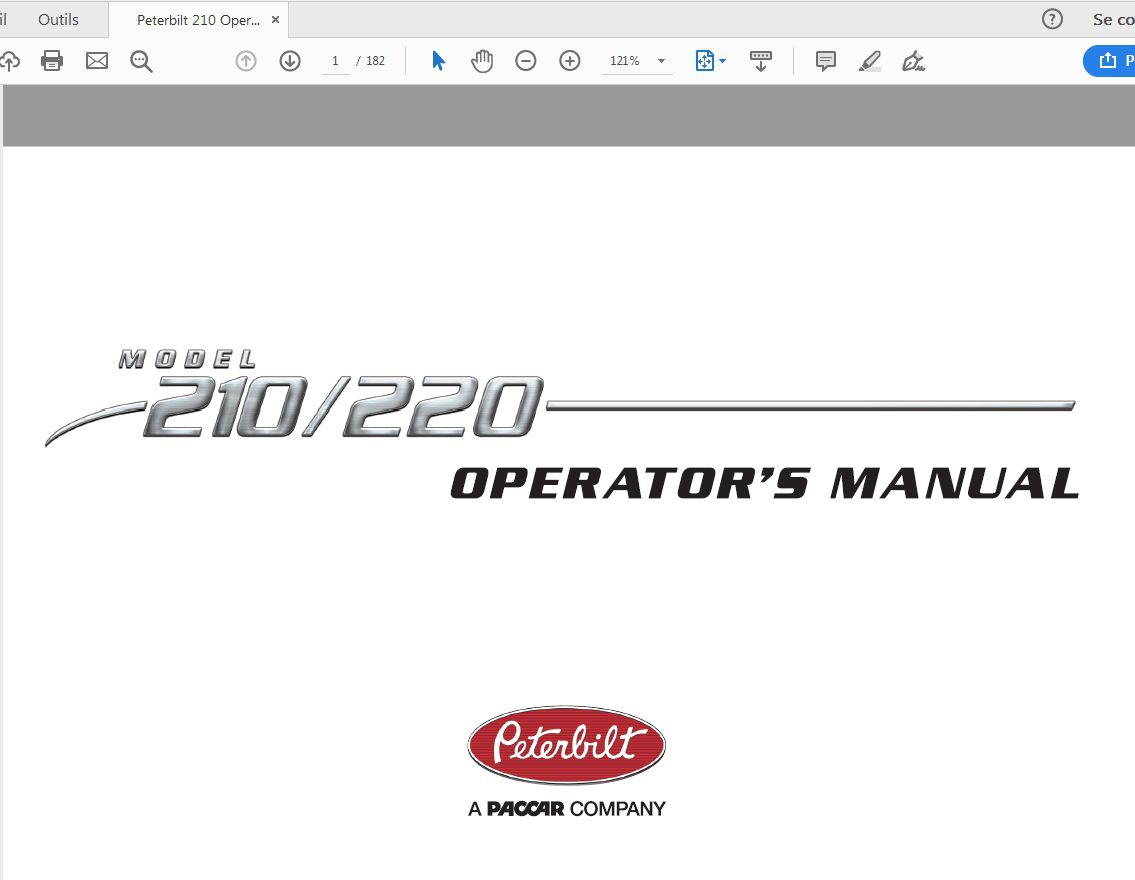
Task: Click the OPERATOR'S MANUAL title text
Action: coord(765,483)
